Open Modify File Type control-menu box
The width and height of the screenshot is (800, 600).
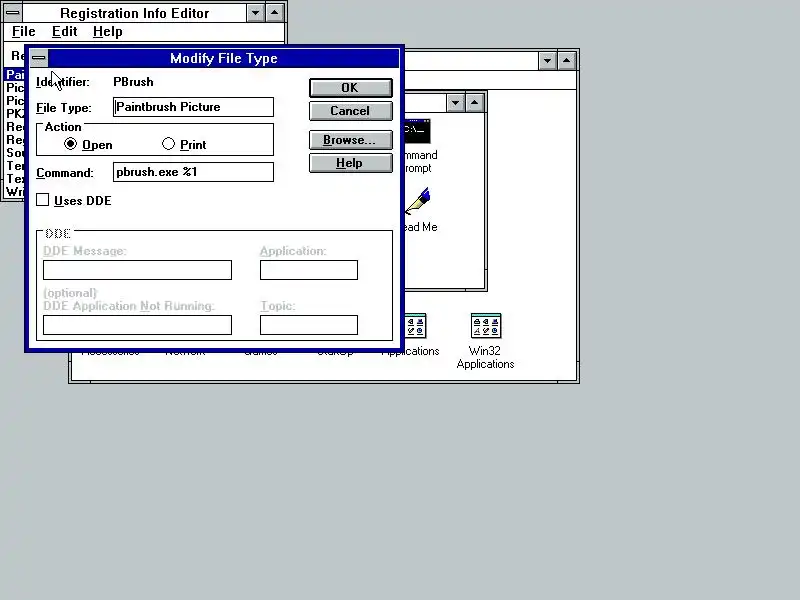(x=39, y=58)
